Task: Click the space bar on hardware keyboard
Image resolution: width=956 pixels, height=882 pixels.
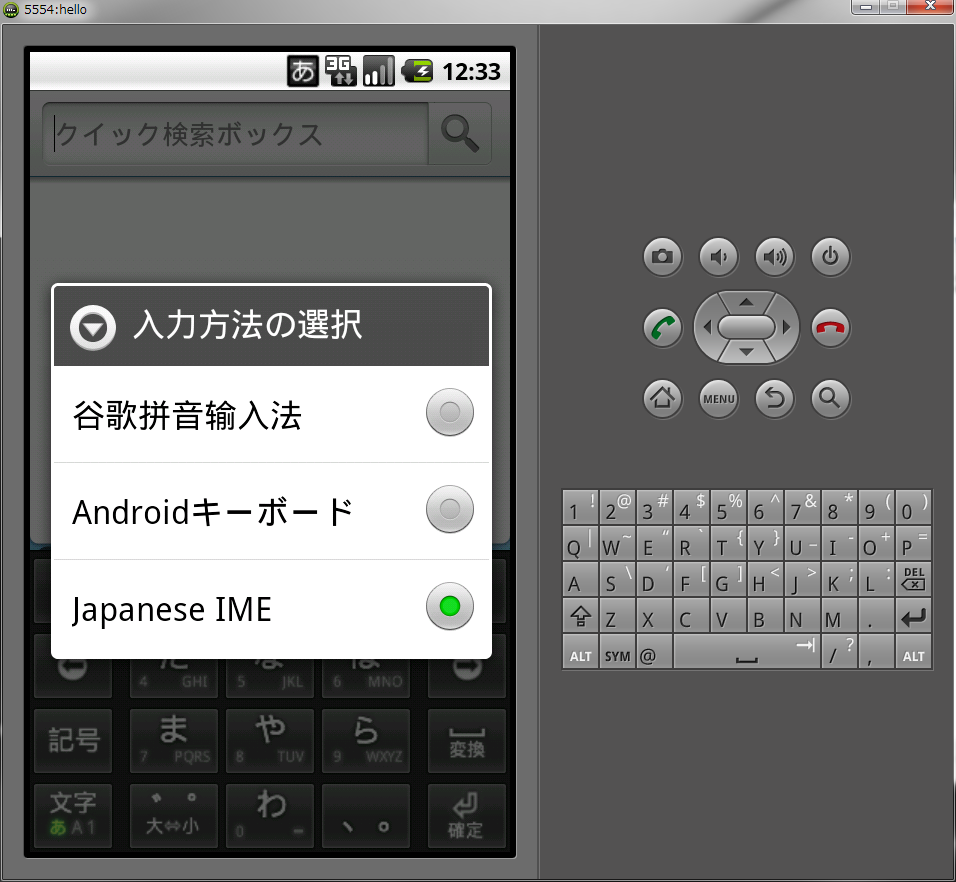Action: [747, 653]
